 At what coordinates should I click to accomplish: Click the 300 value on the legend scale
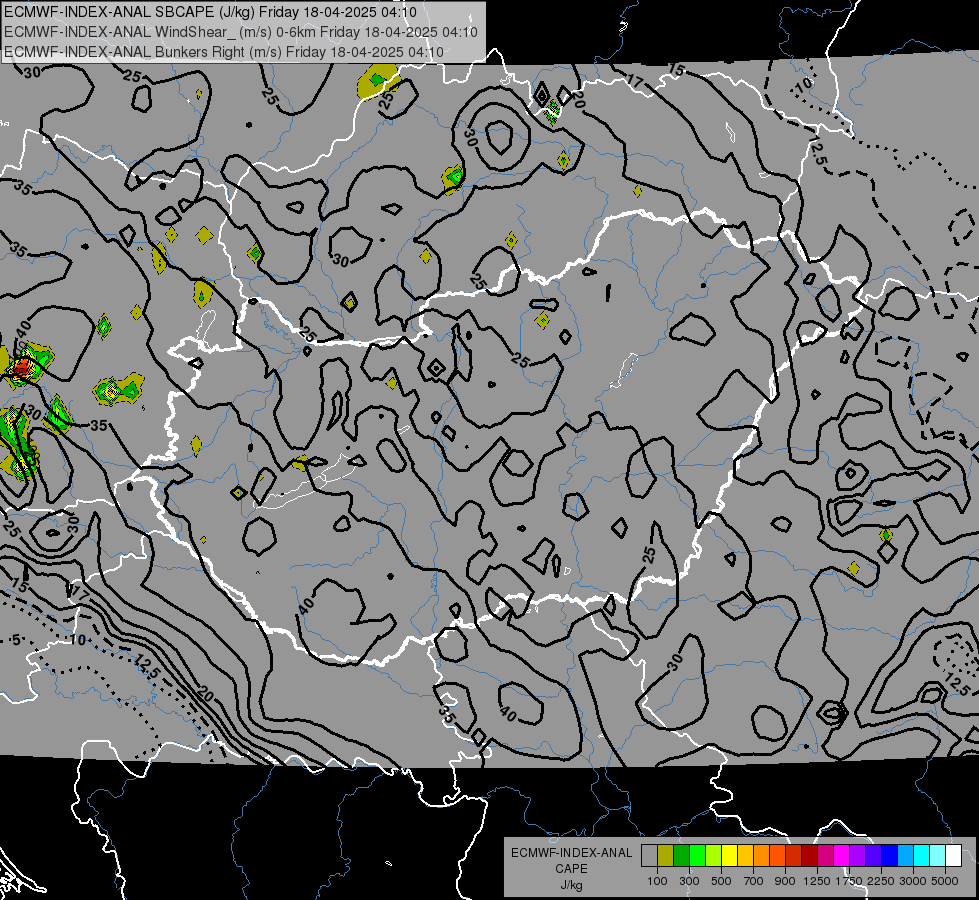click(689, 881)
